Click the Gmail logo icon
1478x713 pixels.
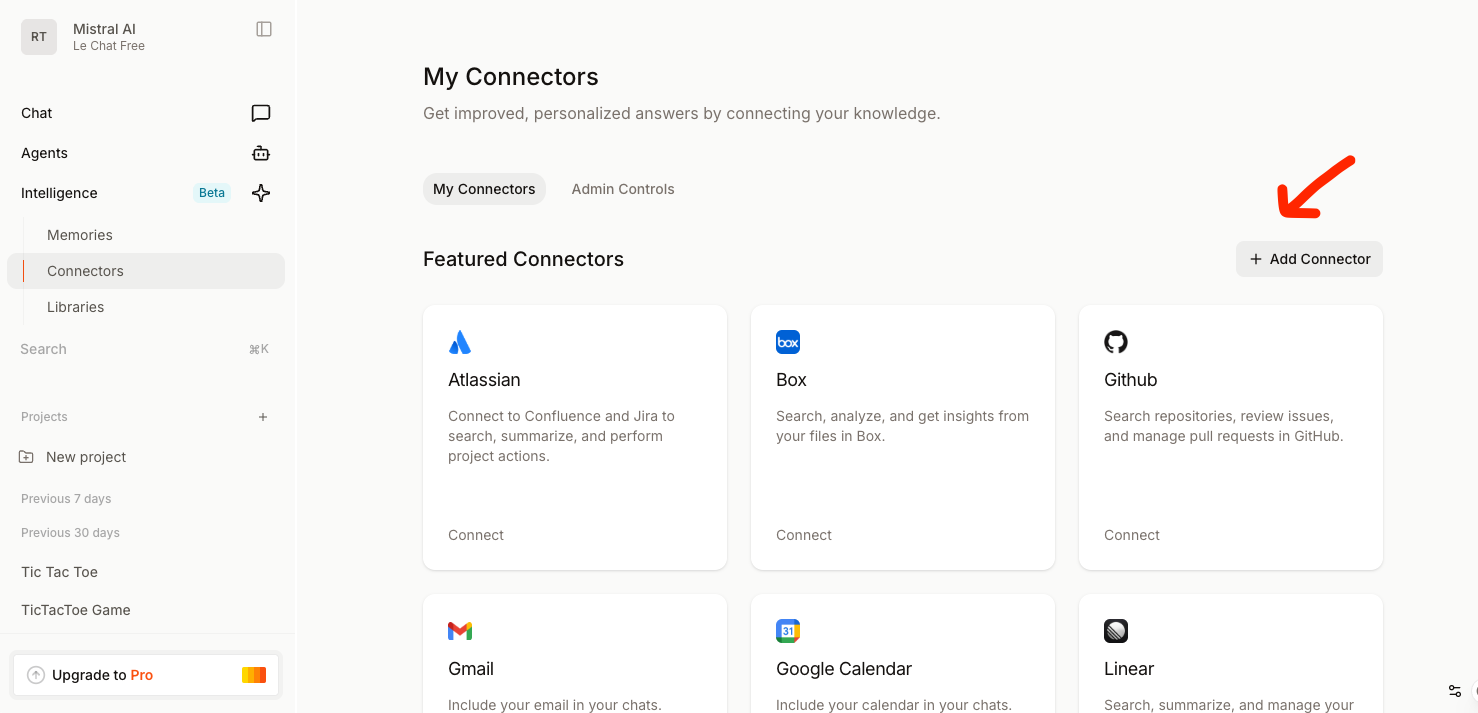(460, 630)
